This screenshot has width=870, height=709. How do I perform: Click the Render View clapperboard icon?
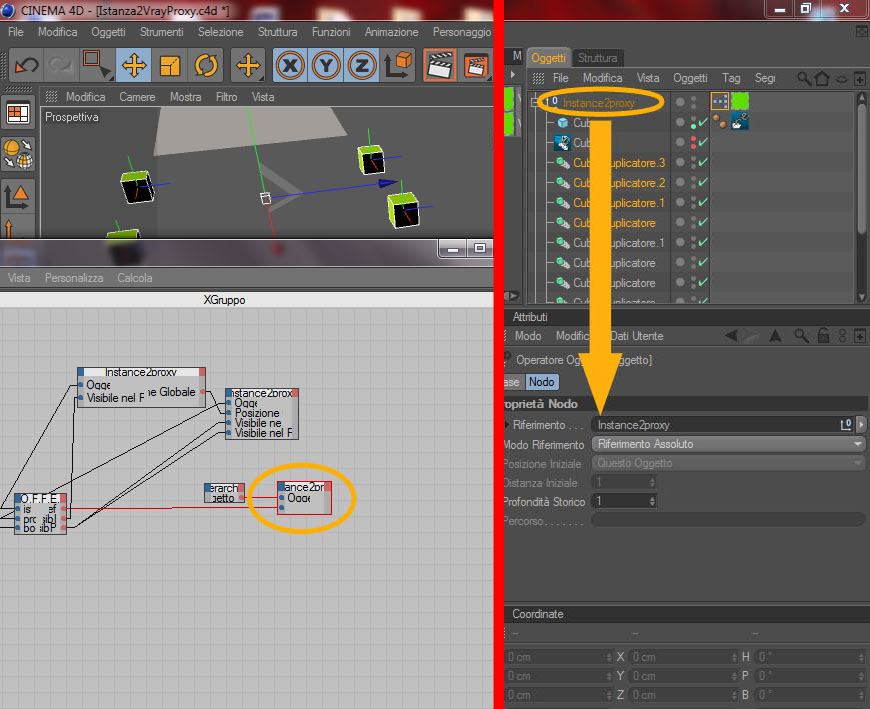439,65
